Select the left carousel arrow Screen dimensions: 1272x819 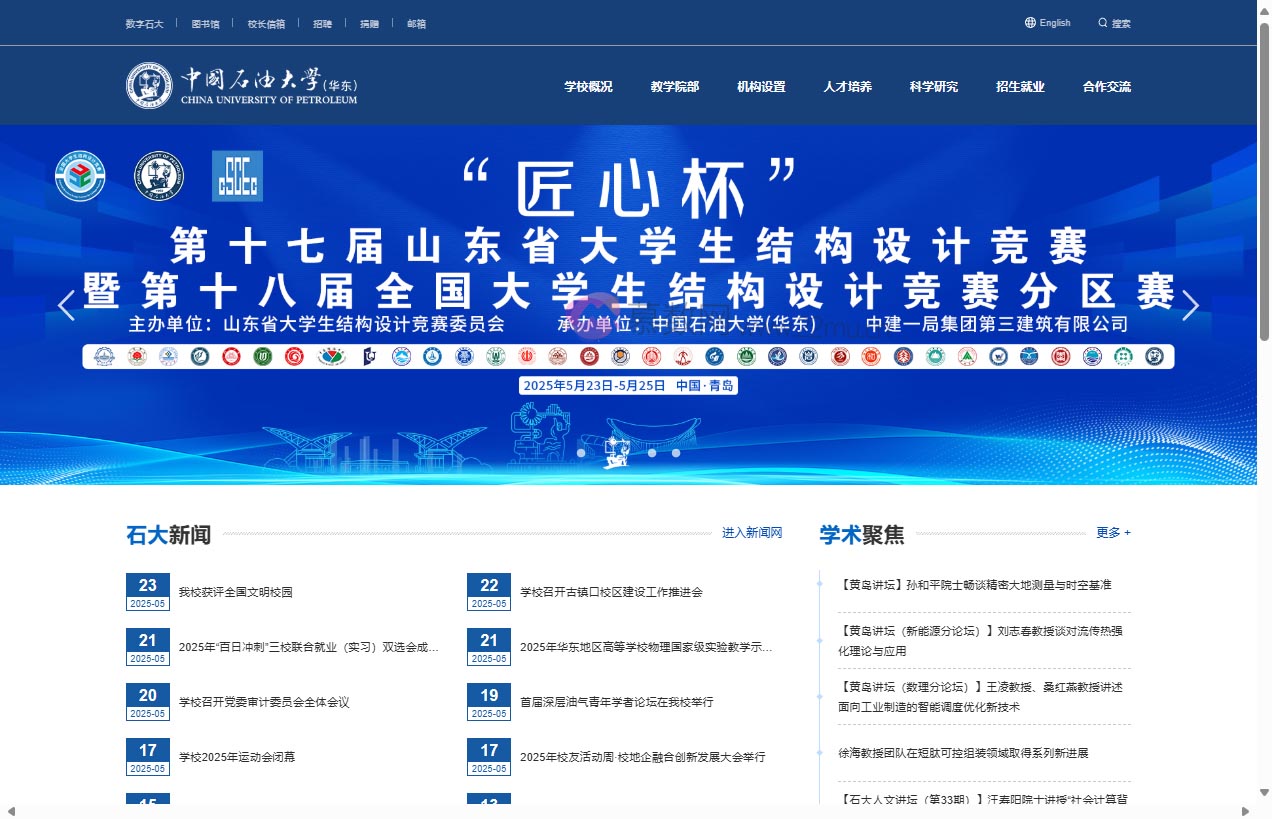pos(66,305)
